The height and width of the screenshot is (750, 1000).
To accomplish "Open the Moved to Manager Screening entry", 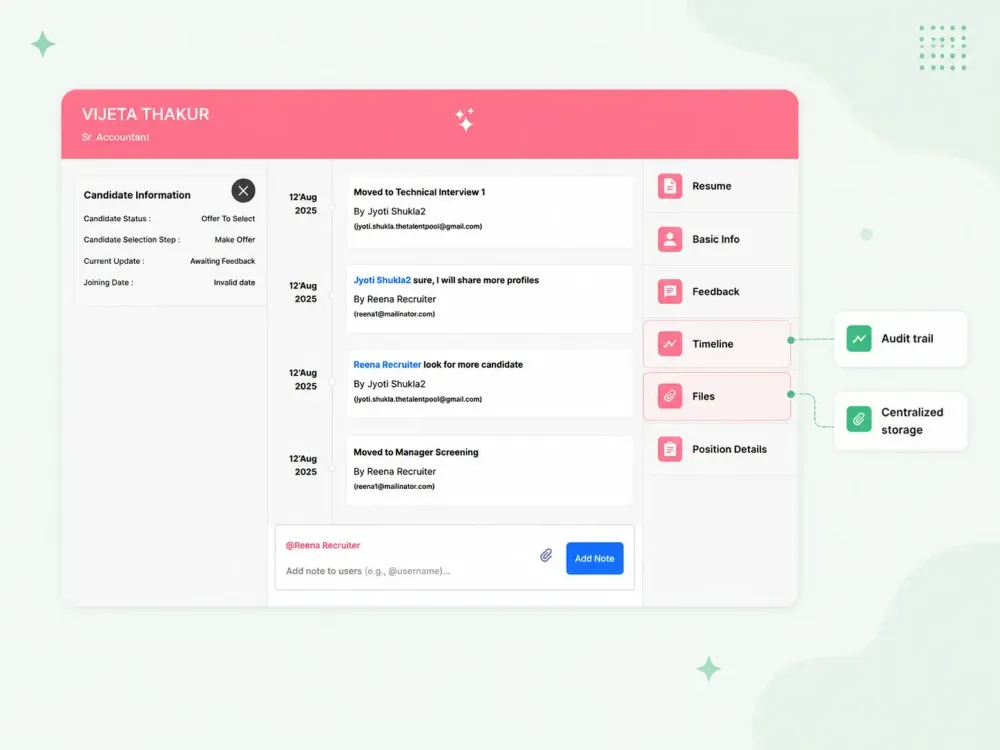I will [490, 471].
